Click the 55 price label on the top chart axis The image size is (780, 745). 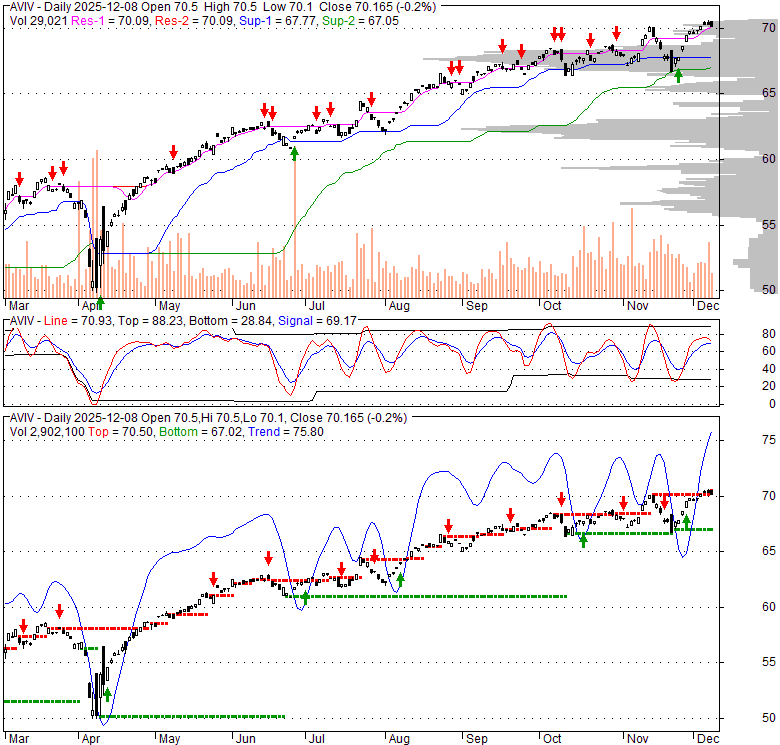pyautogui.click(x=769, y=225)
